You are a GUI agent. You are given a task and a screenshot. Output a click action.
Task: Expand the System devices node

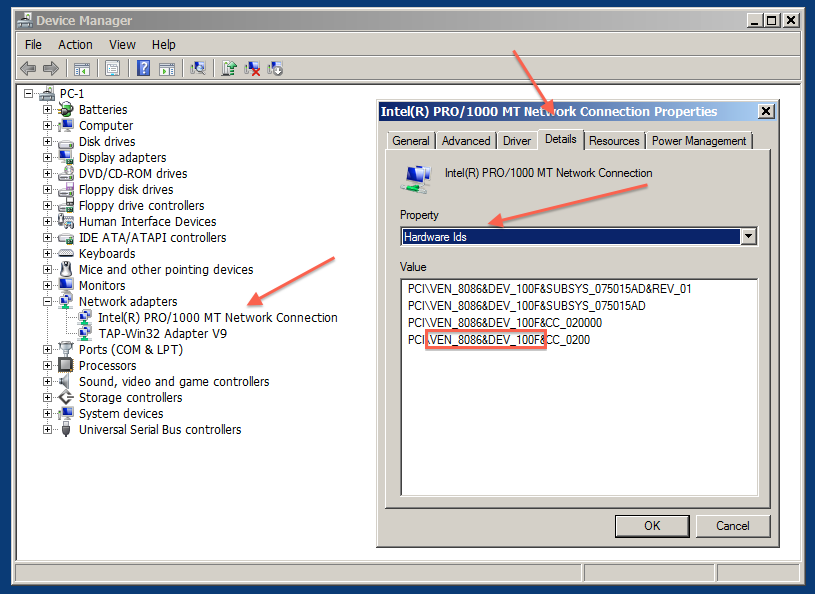point(47,414)
